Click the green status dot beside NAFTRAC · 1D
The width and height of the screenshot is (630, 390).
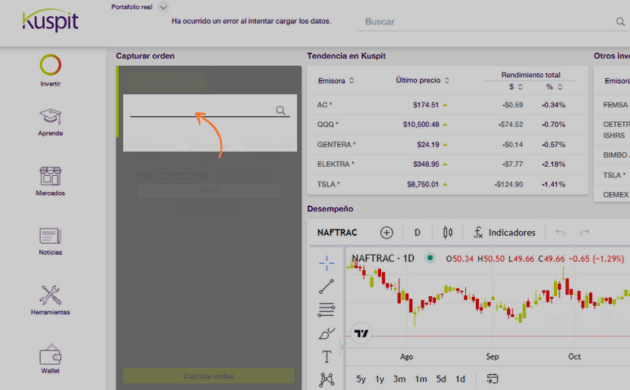(x=430, y=258)
